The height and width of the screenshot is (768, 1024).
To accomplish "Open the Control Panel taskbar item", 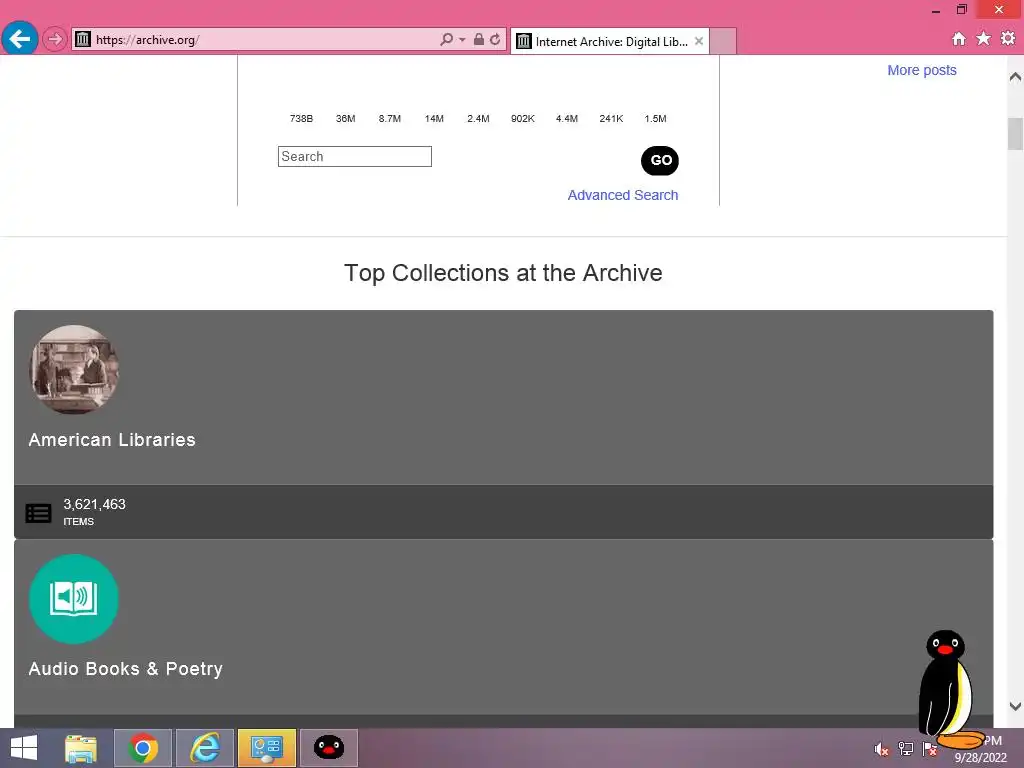I will point(267,748).
